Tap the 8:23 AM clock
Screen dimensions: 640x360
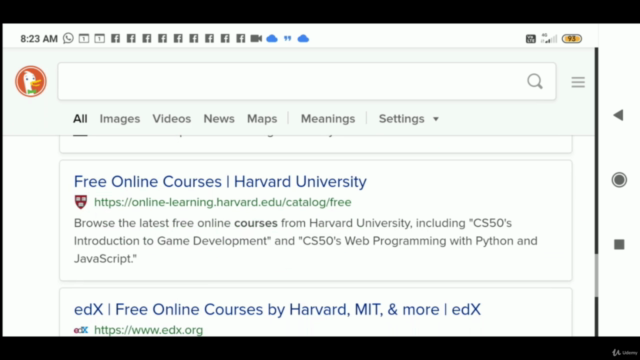point(39,39)
